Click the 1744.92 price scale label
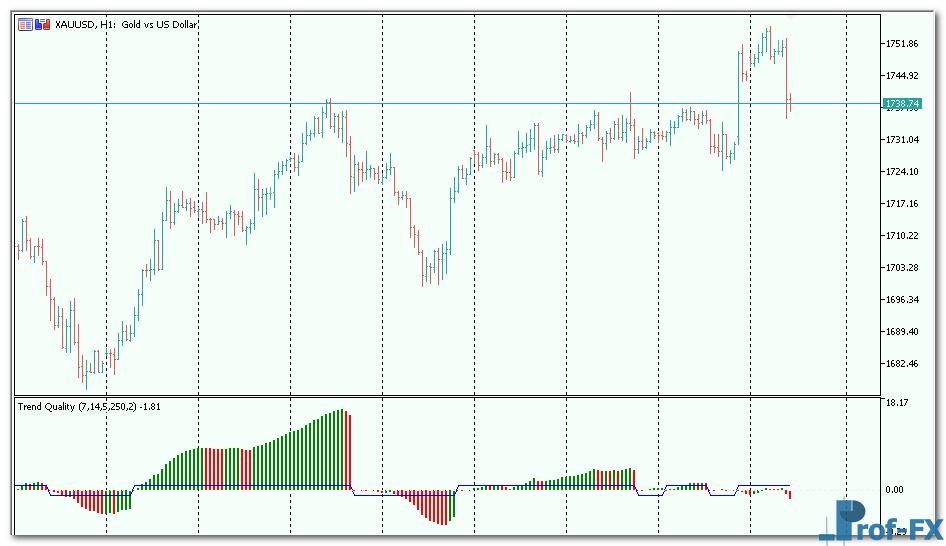 (902, 76)
